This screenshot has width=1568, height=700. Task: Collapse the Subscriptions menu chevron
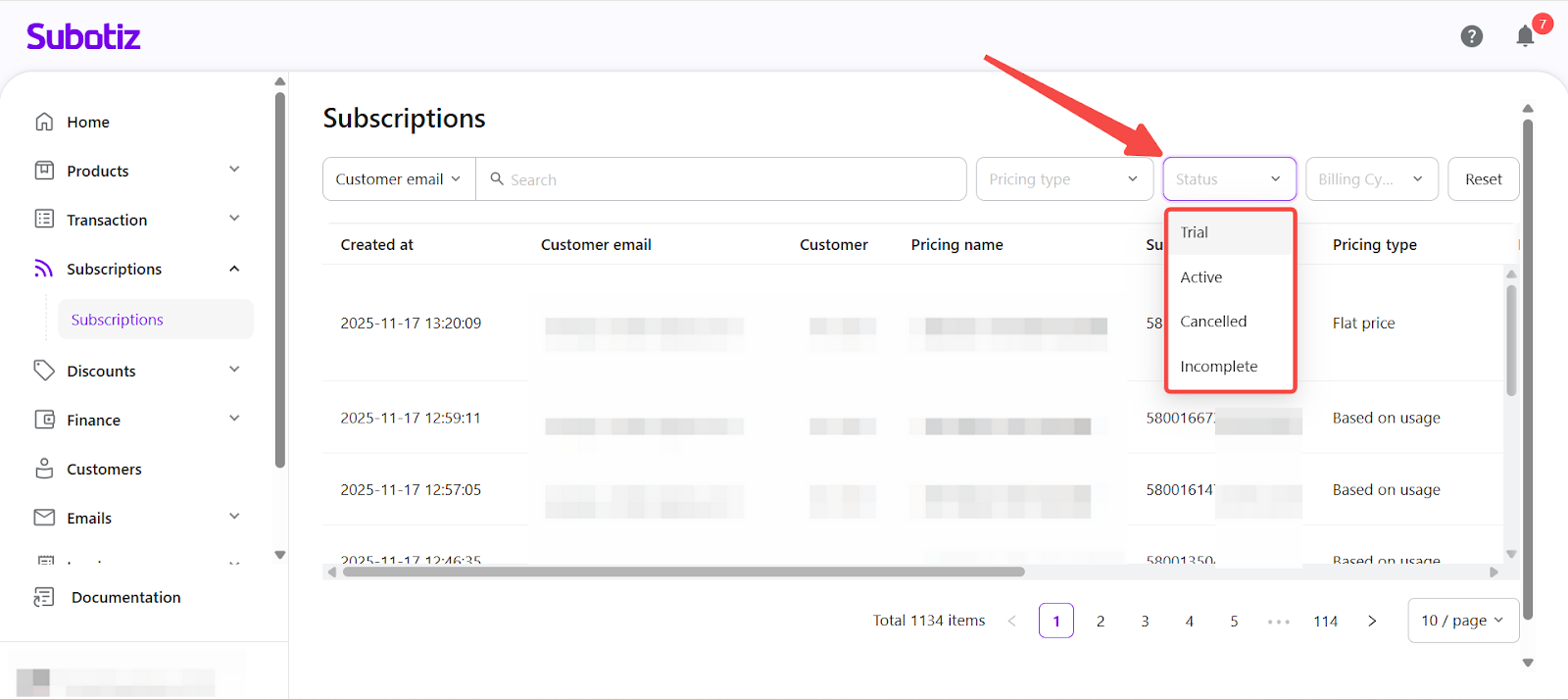[234, 269]
